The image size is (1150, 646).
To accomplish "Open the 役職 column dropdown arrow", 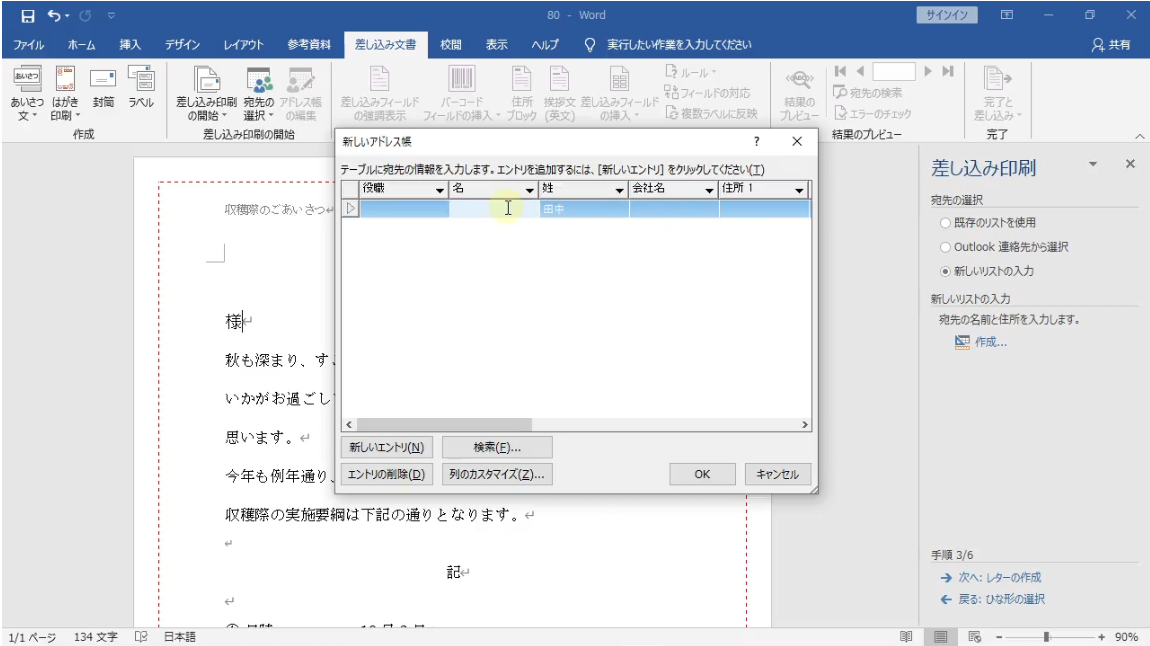I will (x=439, y=190).
